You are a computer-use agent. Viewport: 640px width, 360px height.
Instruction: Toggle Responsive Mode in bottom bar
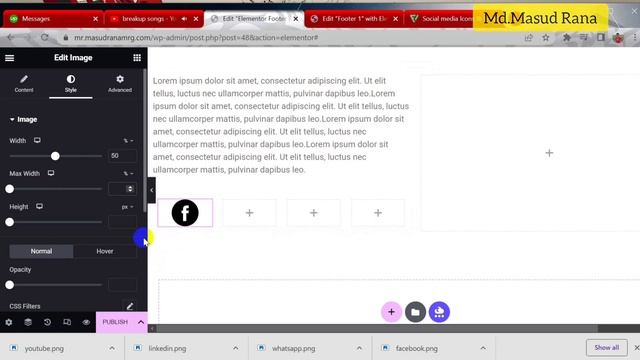pos(67,322)
